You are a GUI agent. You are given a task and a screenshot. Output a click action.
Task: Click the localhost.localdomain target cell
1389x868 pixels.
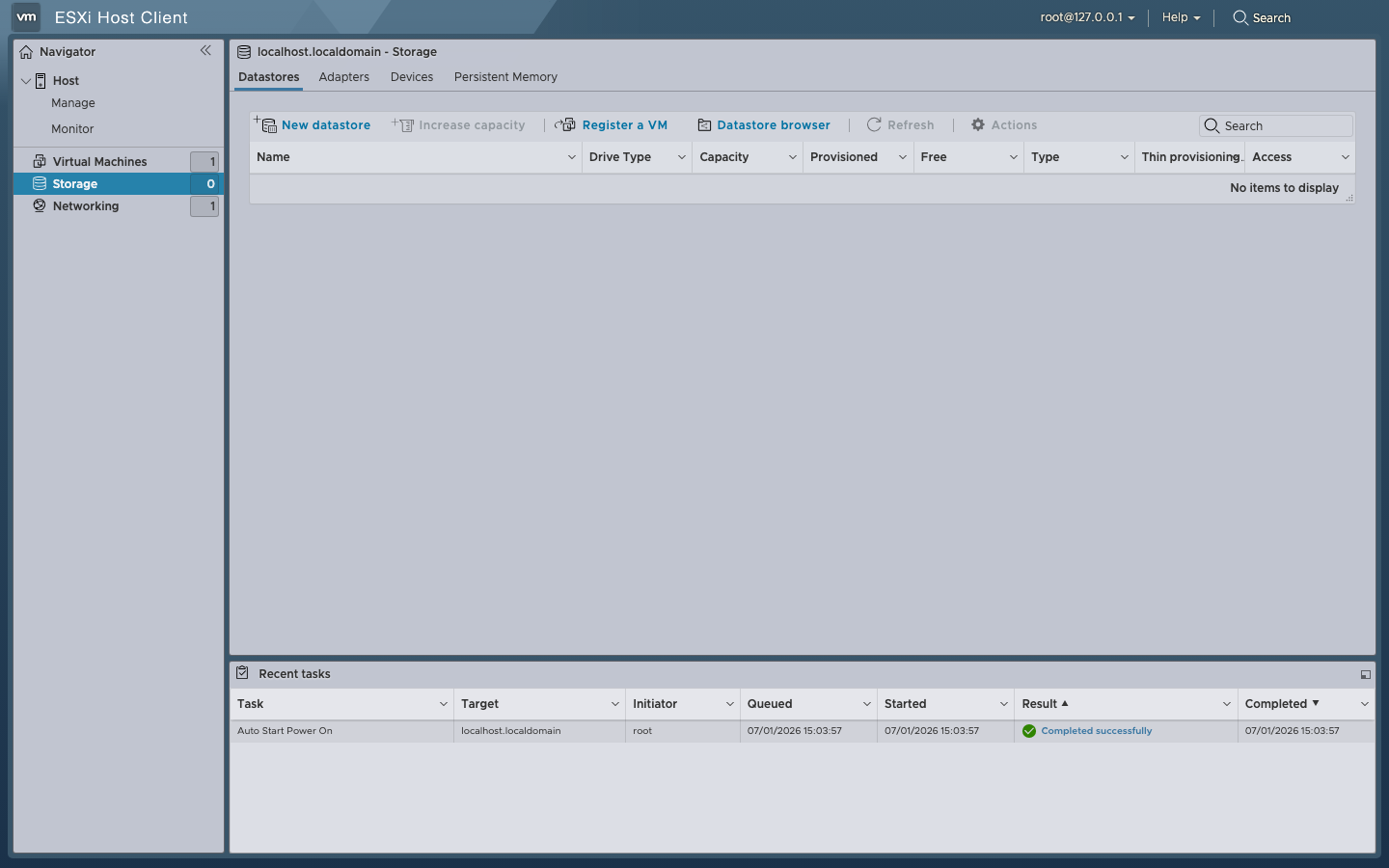pyautogui.click(x=539, y=731)
